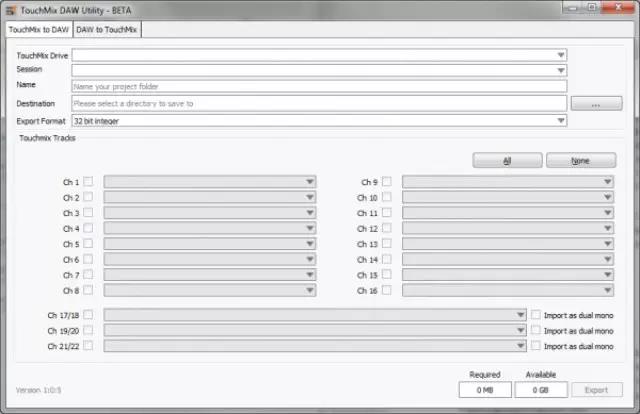The height and width of the screenshot is (414, 640).
Task: Expand the Ch 2 track dropdown
Action: (210, 197)
